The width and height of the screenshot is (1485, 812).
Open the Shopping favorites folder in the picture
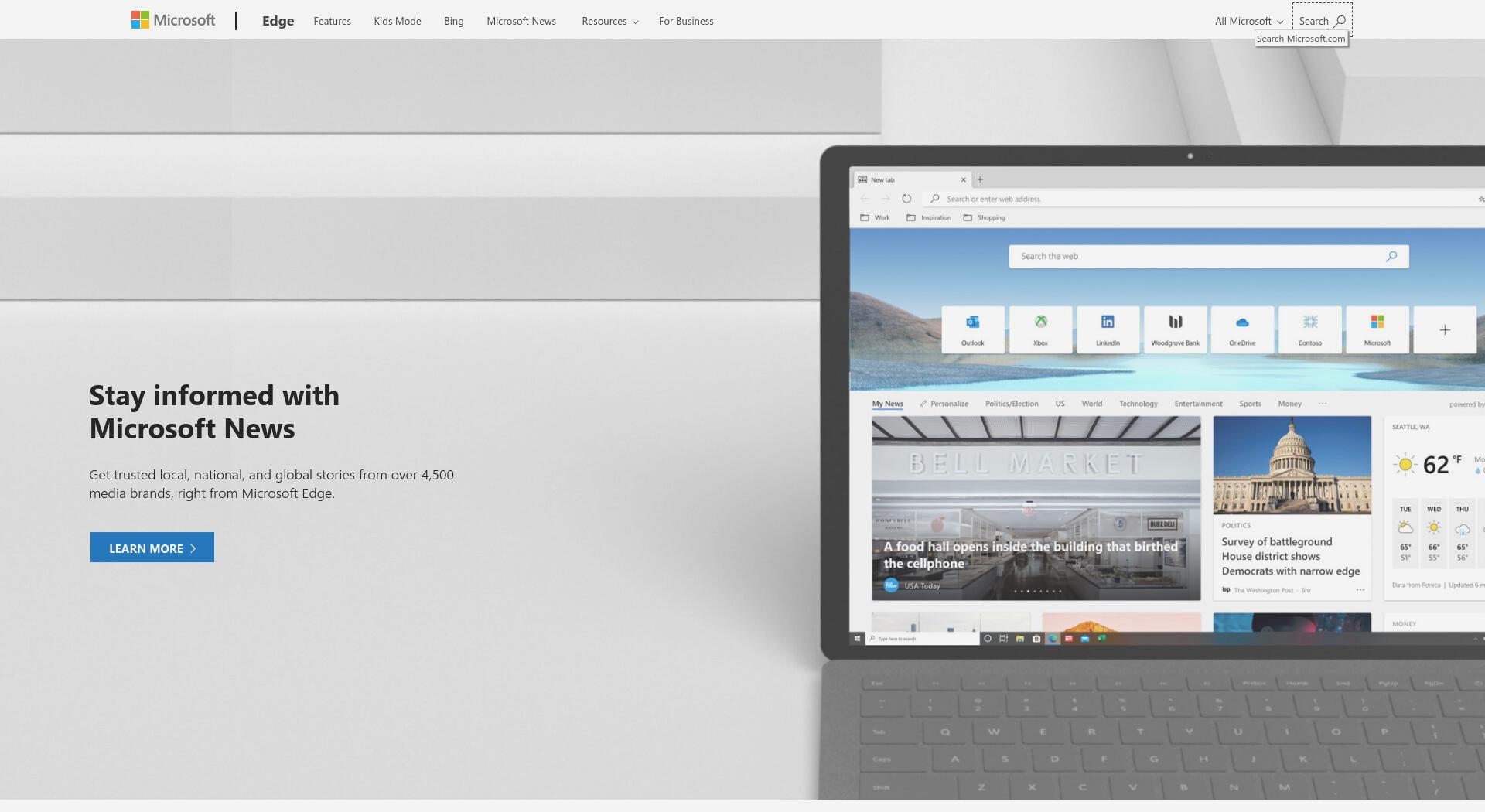click(985, 217)
